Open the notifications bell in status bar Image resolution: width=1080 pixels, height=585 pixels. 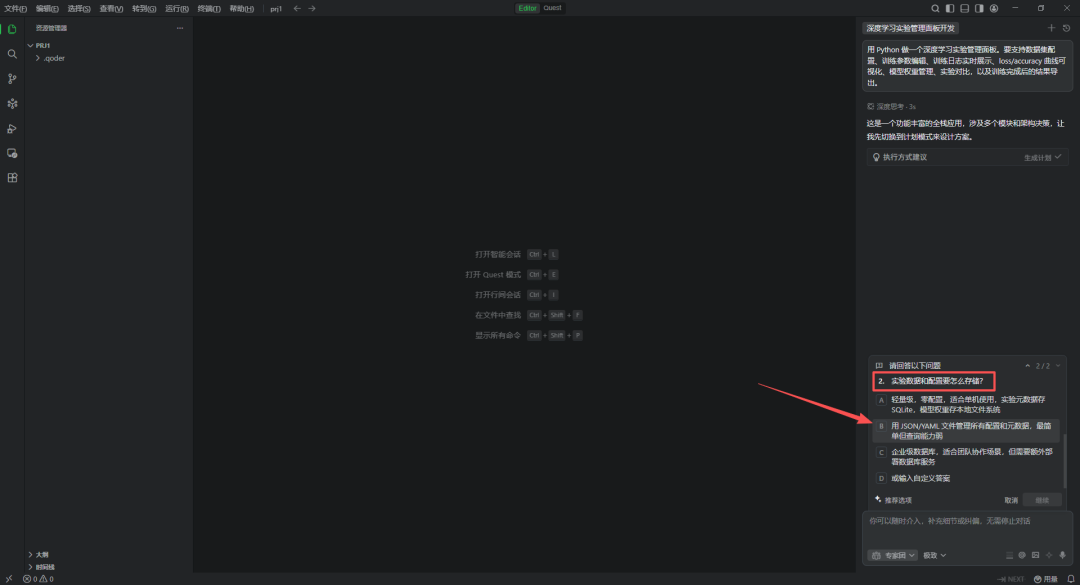click(1070, 579)
